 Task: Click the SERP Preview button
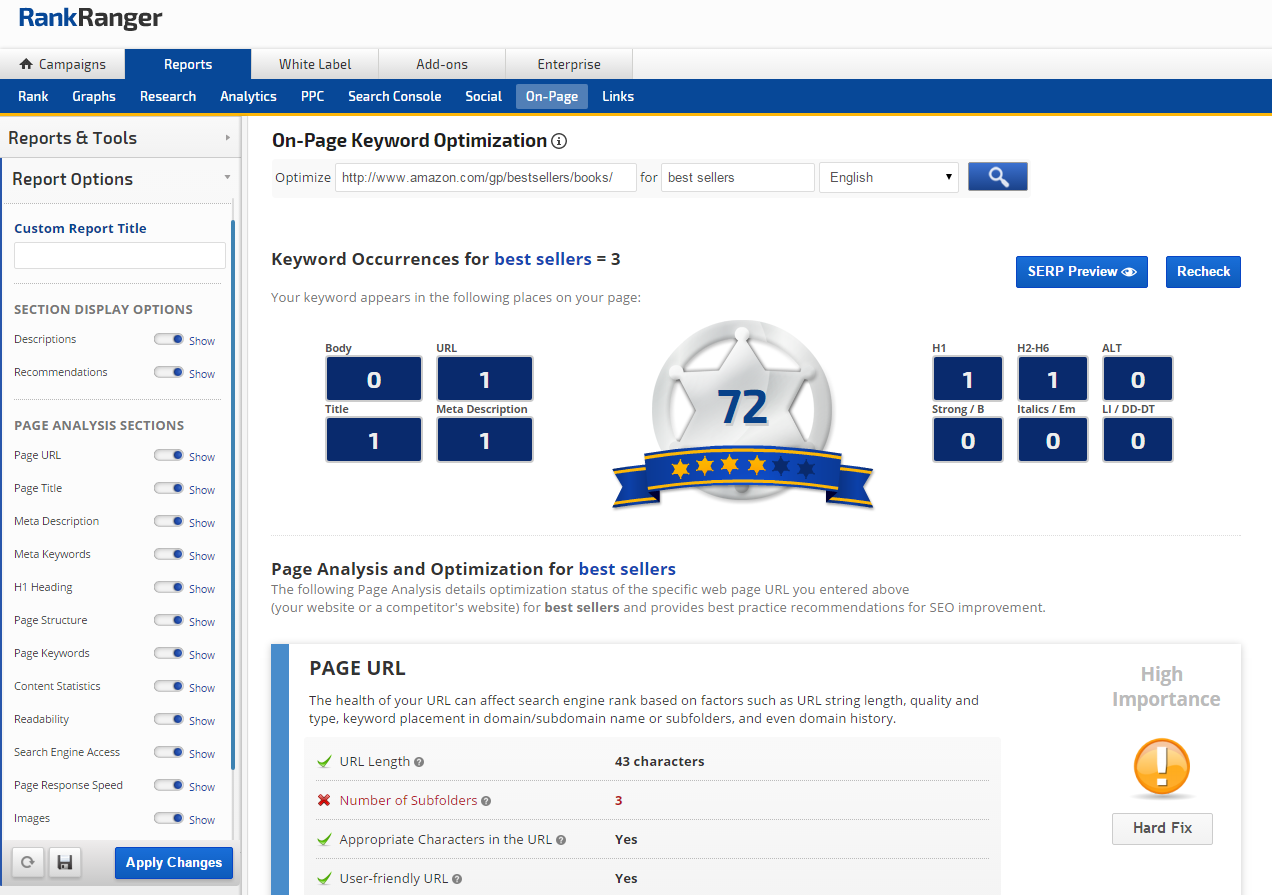coord(1081,272)
